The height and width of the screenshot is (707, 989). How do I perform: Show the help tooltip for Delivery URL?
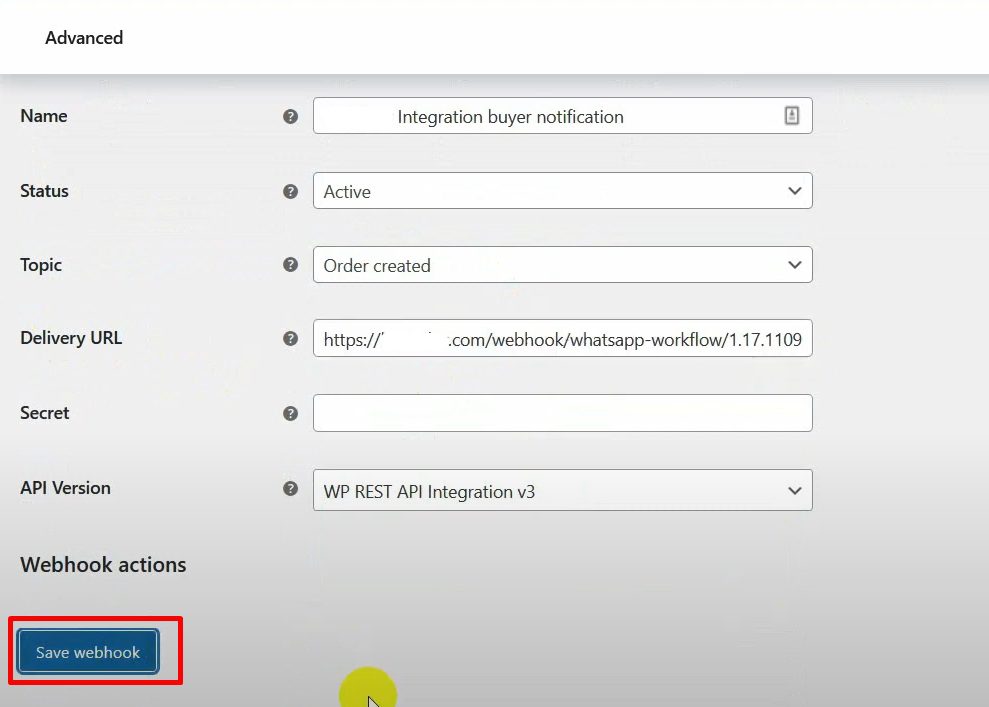tap(290, 339)
